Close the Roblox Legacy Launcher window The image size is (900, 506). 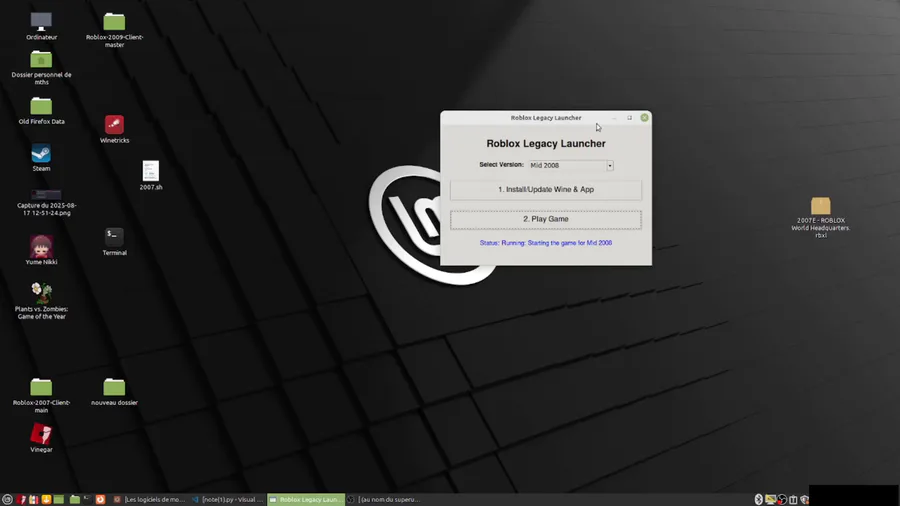(x=645, y=118)
